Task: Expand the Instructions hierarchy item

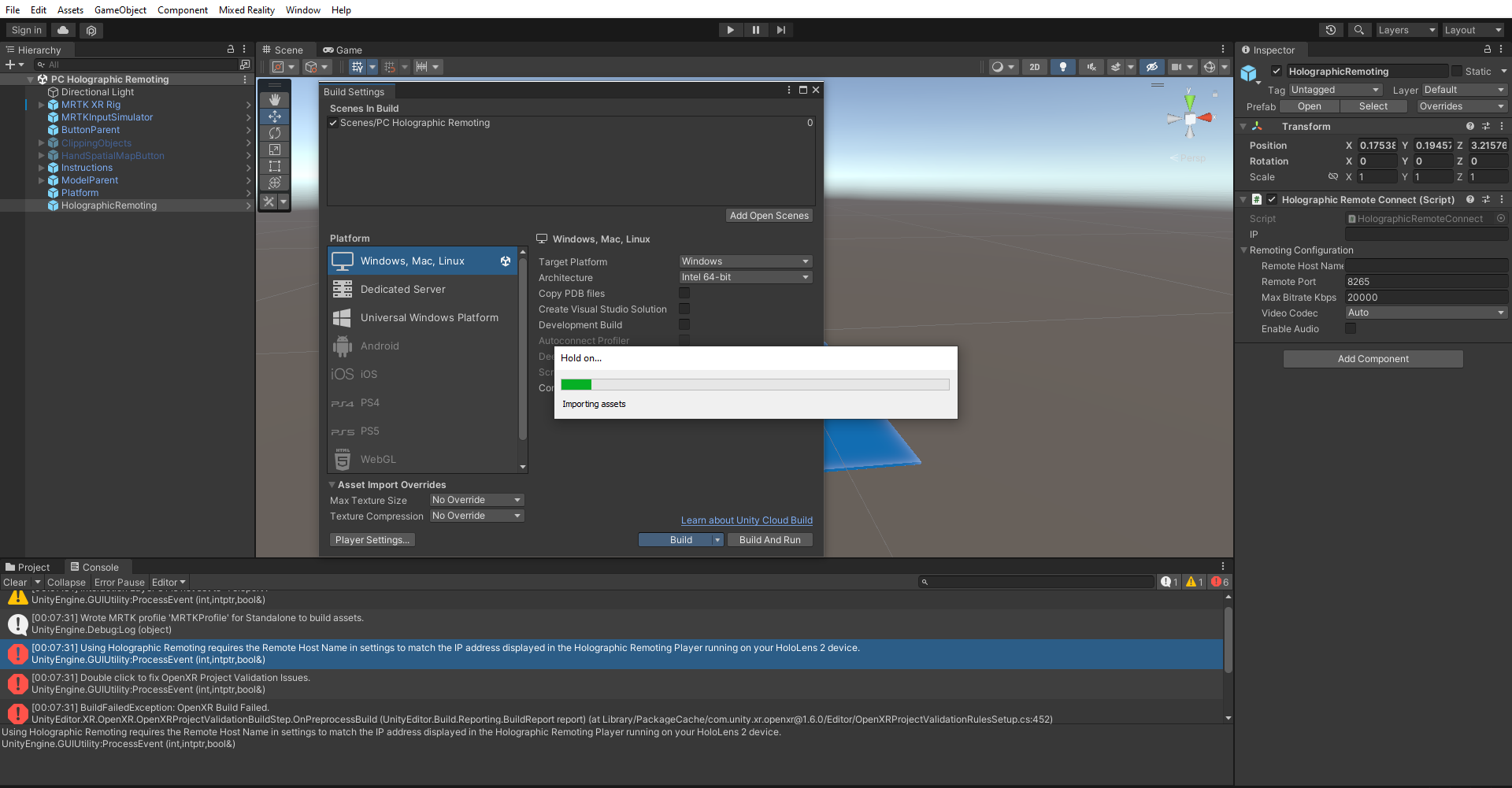Action: pyautogui.click(x=40, y=168)
